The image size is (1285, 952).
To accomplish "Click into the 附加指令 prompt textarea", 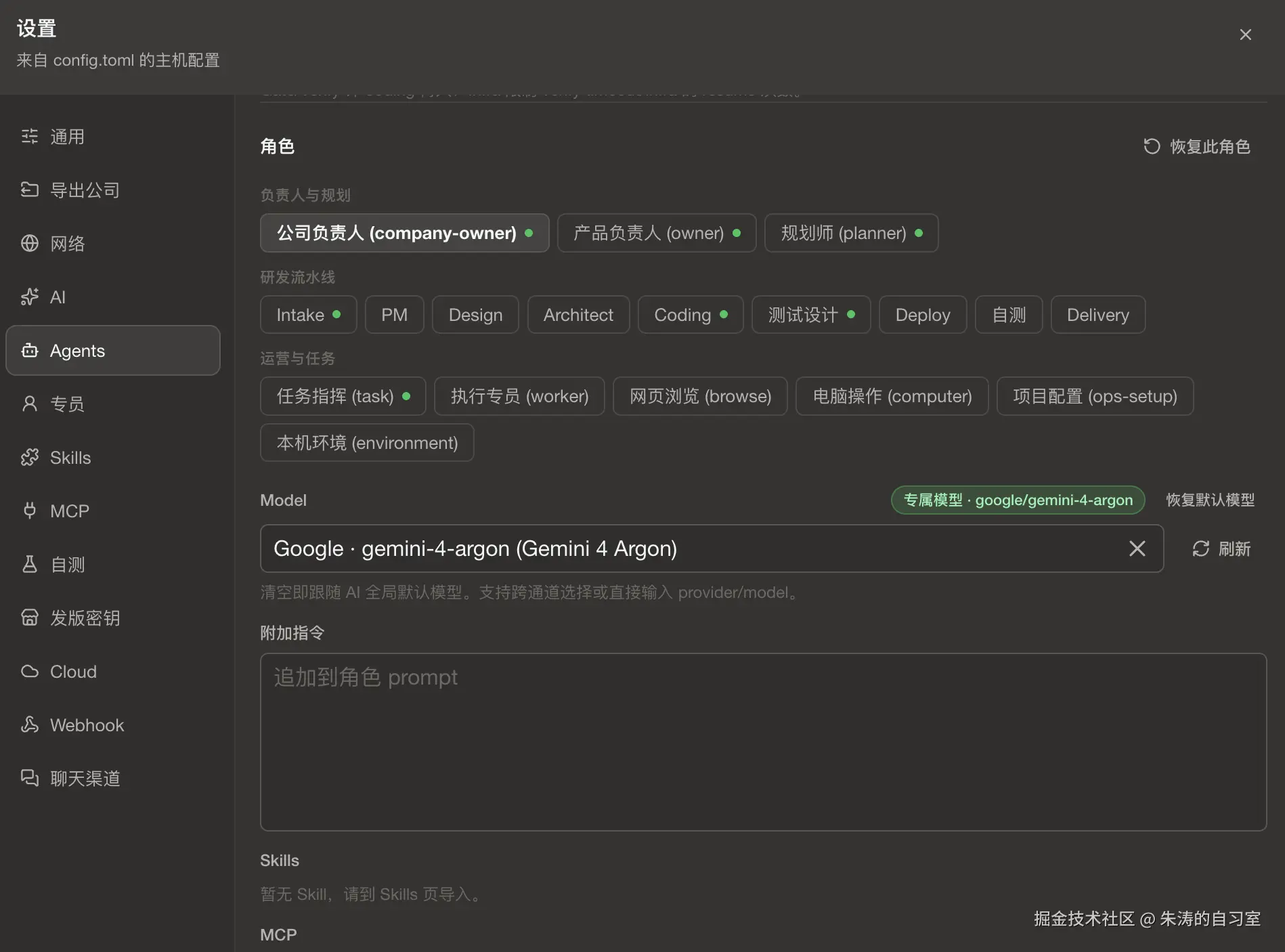I will tap(764, 742).
